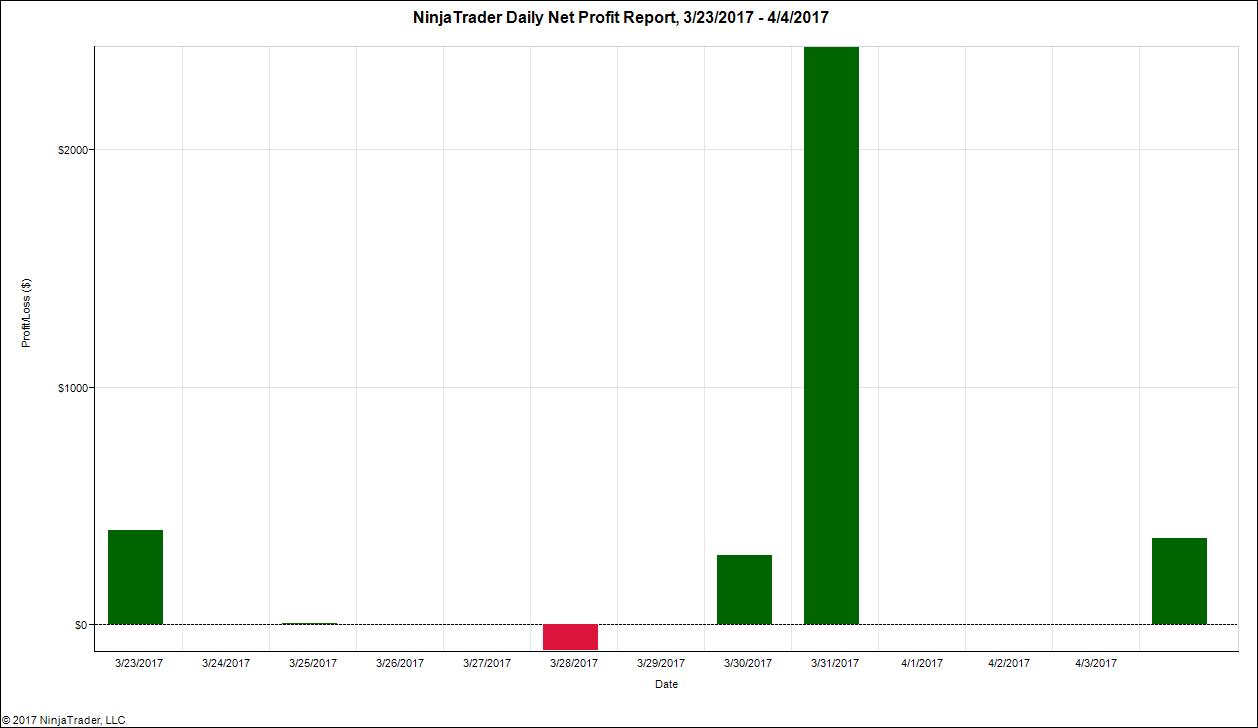This screenshot has width=1258, height=728.
Task: Click the 3/27/2017 date label
Action: point(487,662)
